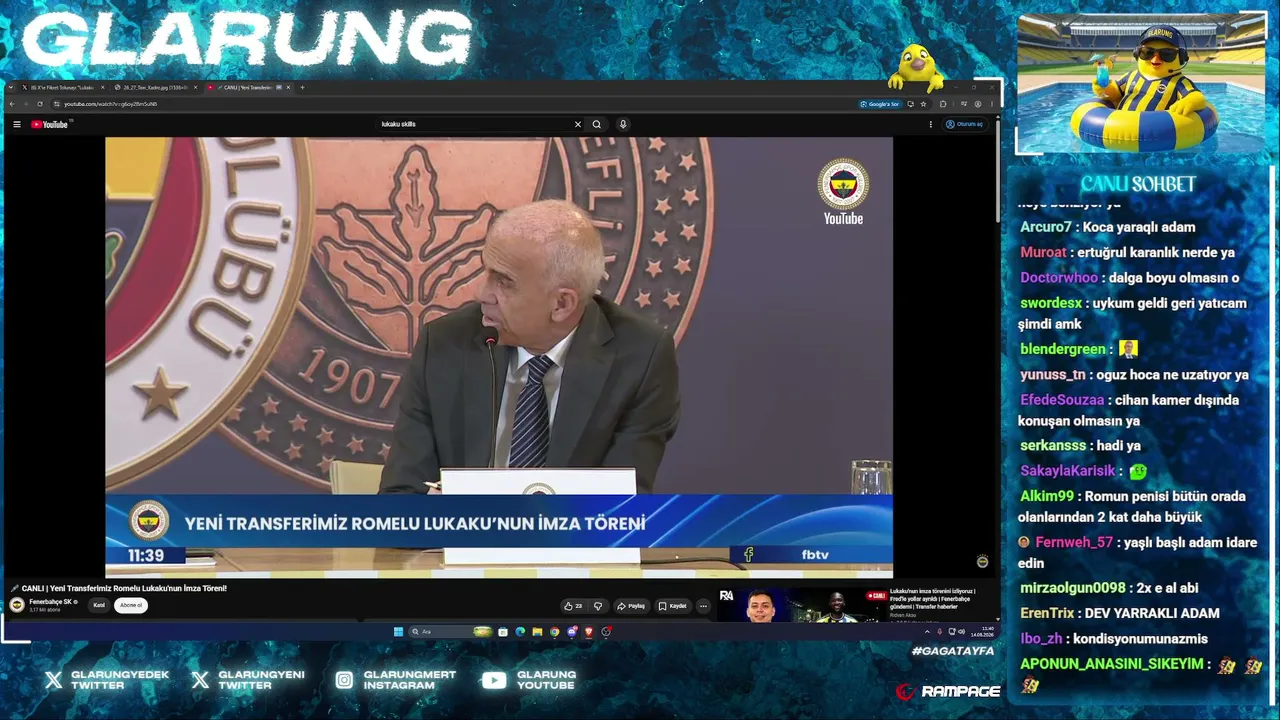The image size is (1280, 720).
Task: Click the 'Oturum aç' sign-in button
Action: [x=965, y=124]
